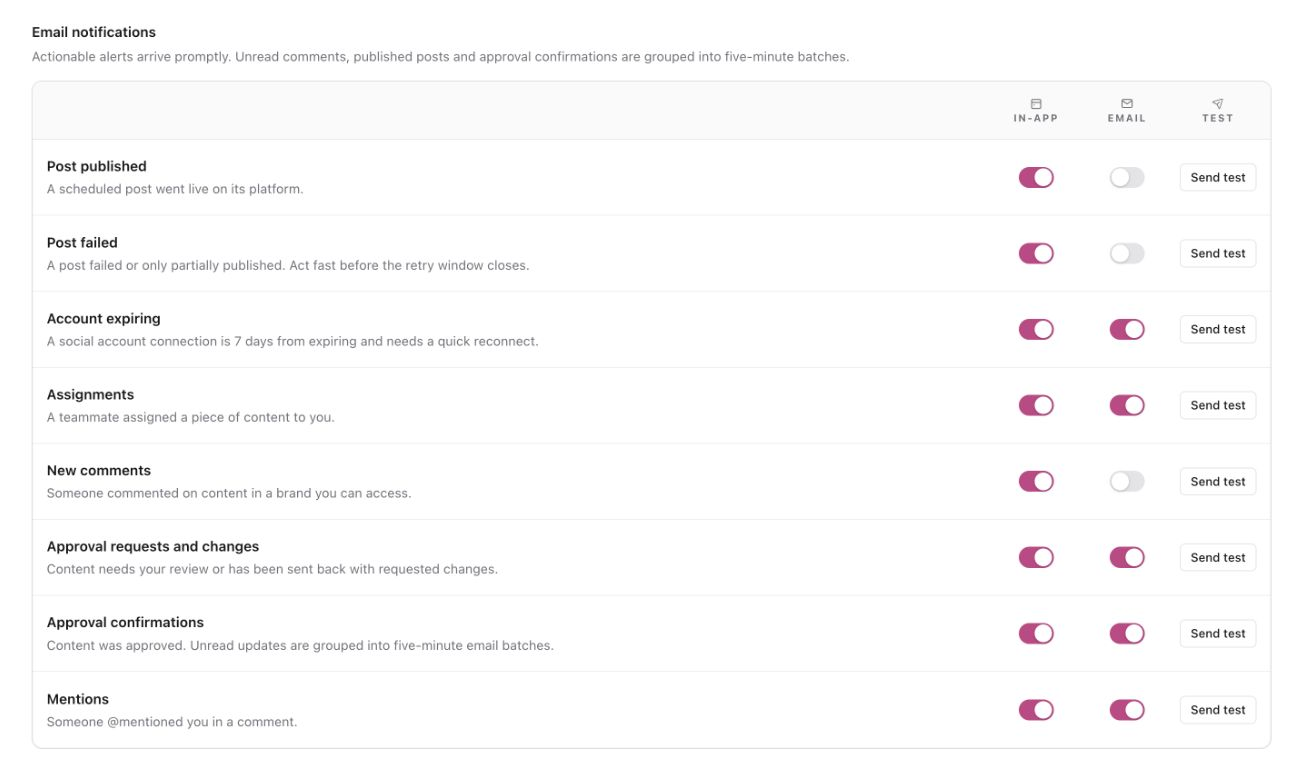Click the Post failed row title
This screenshot has width=1304, height=777.
(x=82, y=242)
